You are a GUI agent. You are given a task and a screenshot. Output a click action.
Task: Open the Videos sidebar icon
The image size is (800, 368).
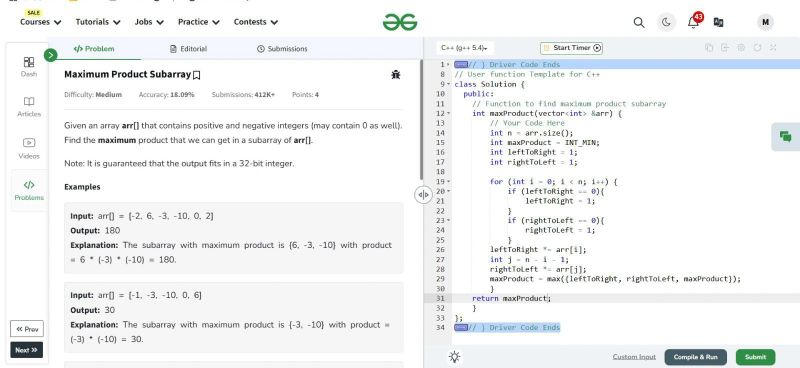29,149
